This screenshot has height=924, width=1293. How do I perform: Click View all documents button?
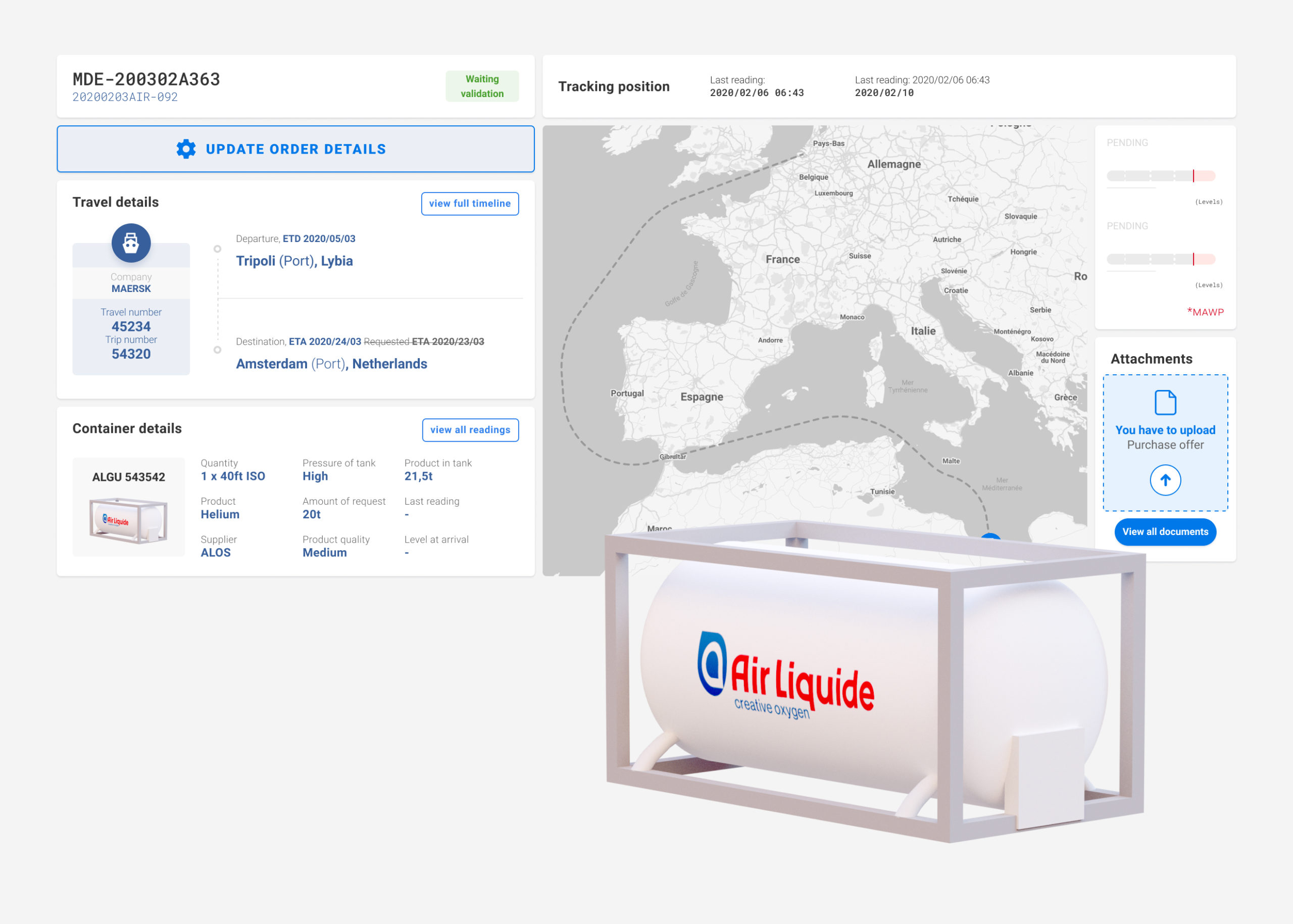[x=1165, y=532]
